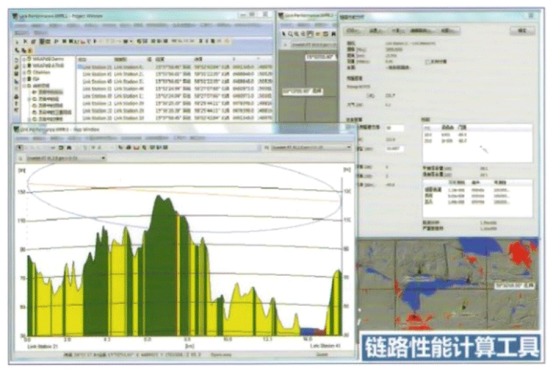This screenshot has height=370, width=554.
Task: Click the 确定 confirm button in the dialog
Action: 522,31
